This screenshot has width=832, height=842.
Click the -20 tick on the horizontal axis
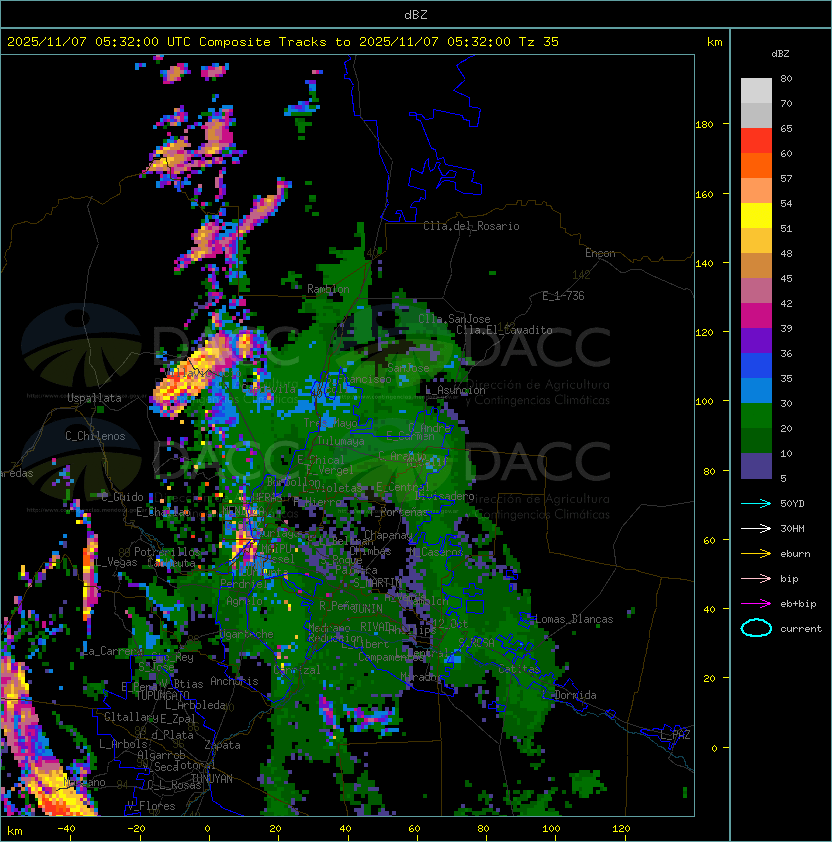[x=136, y=829]
